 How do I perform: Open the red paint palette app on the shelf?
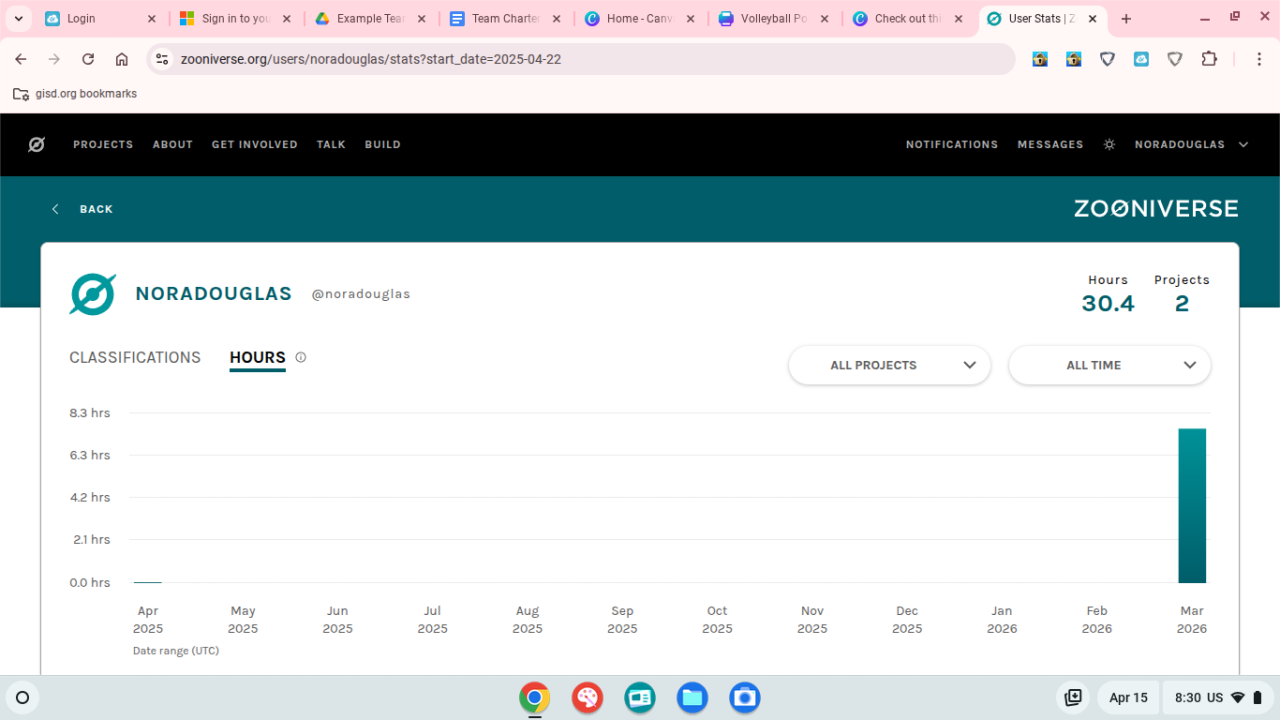click(587, 698)
